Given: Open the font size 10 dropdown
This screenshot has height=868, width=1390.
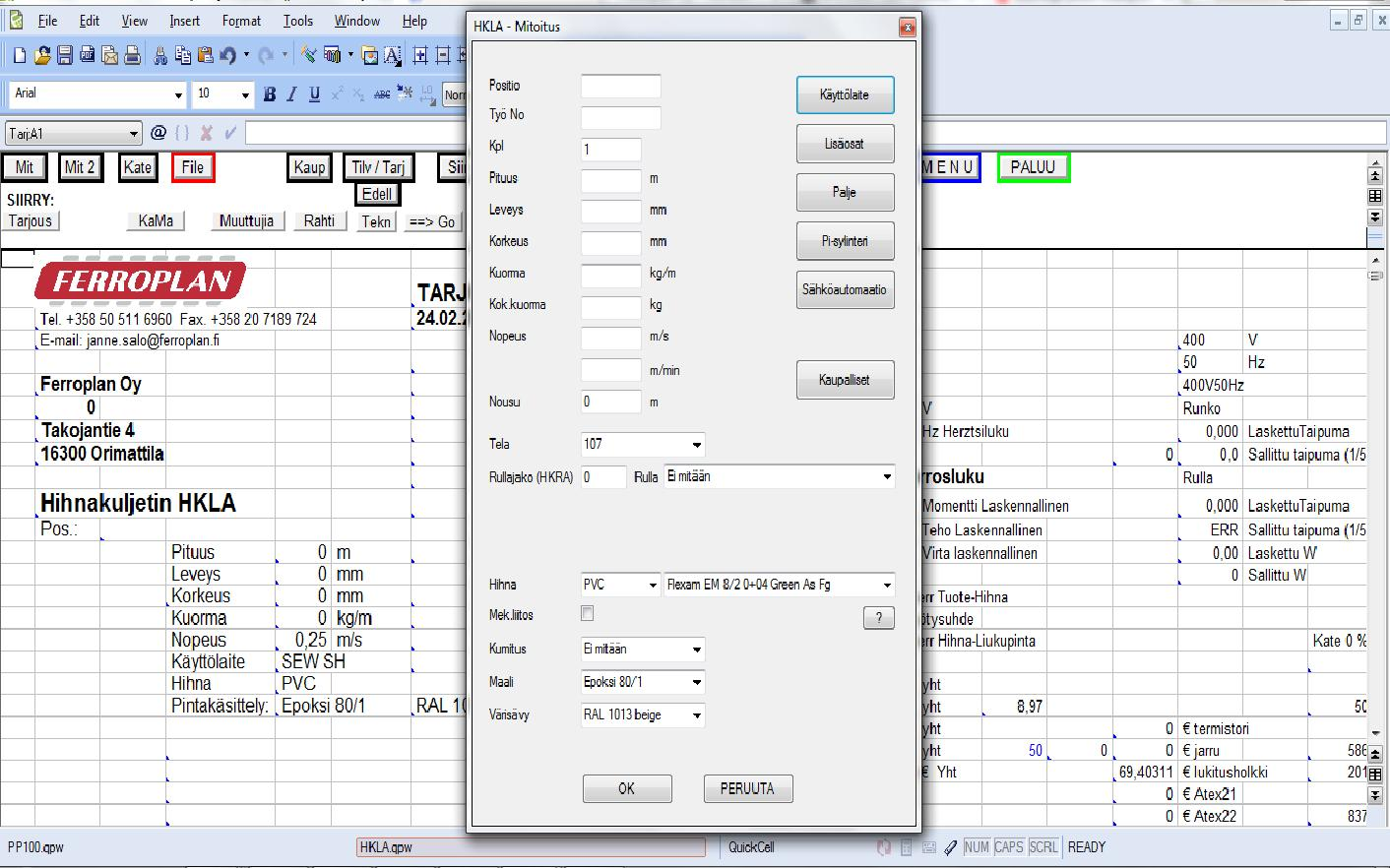Looking at the screenshot, I should [245, 94].
